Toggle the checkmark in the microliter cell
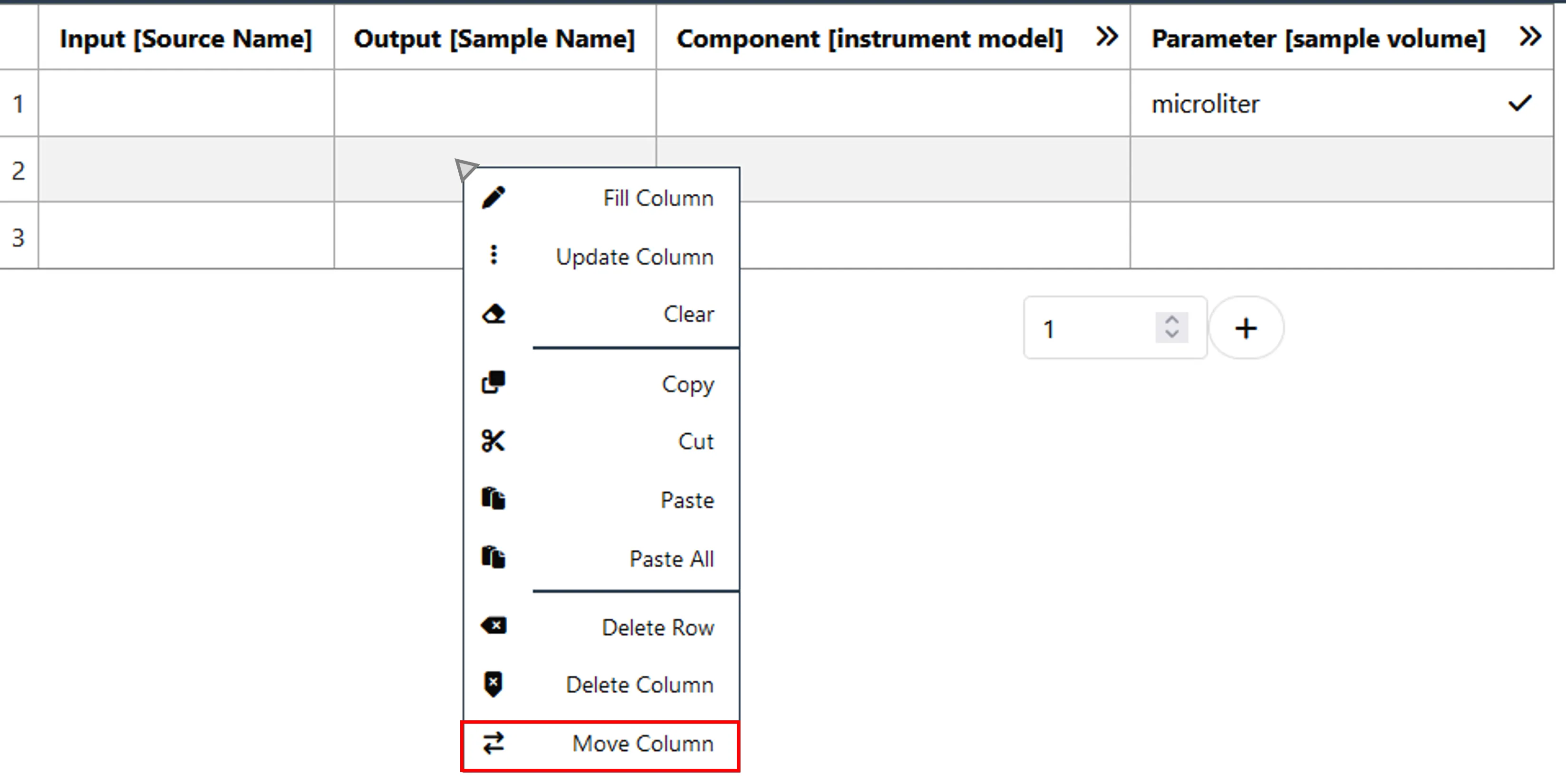The width and height of the screenshot is (1566, 784). (x=1520, y=103)
